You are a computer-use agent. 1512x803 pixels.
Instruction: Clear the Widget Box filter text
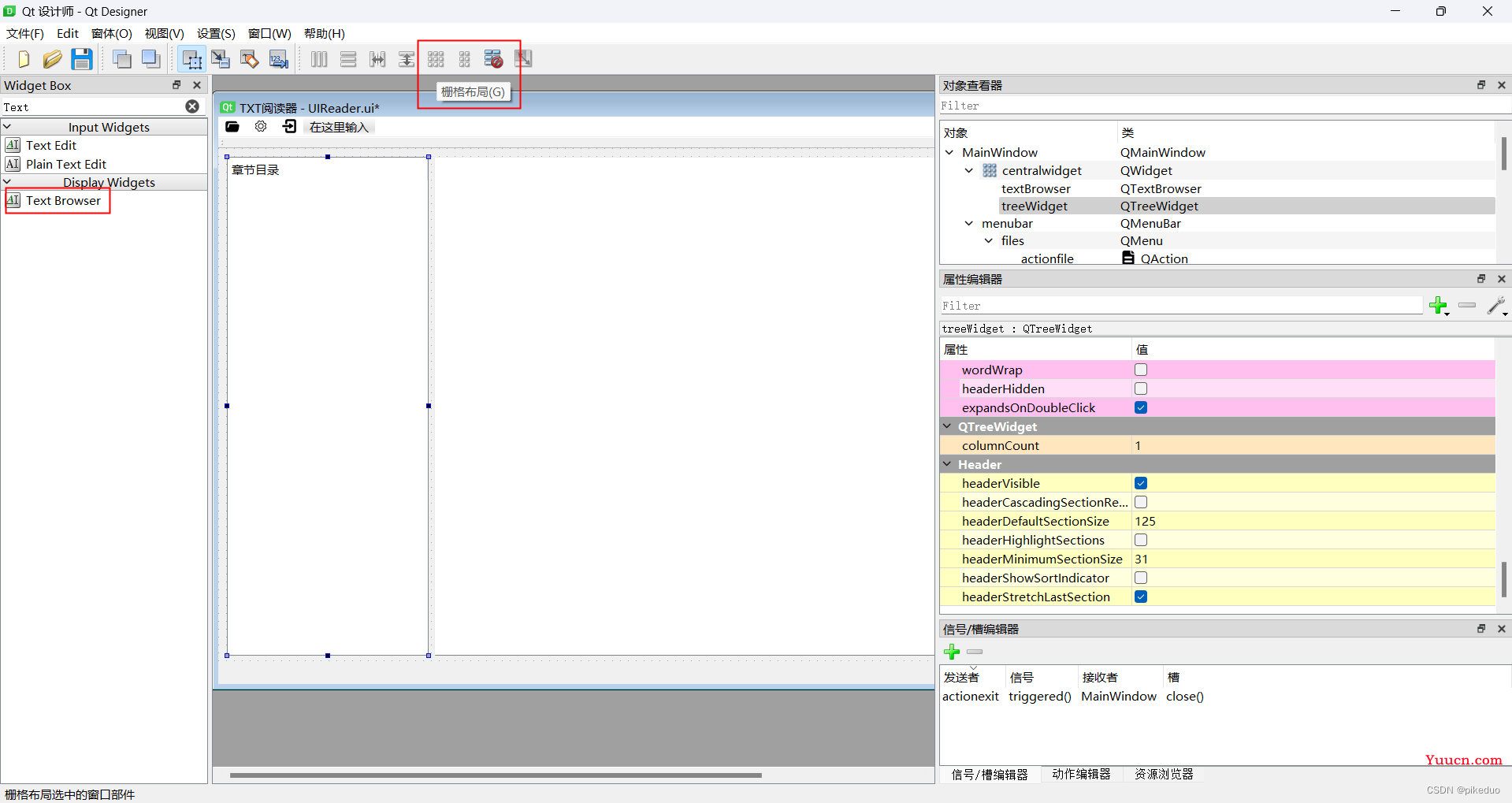[192, 106]
